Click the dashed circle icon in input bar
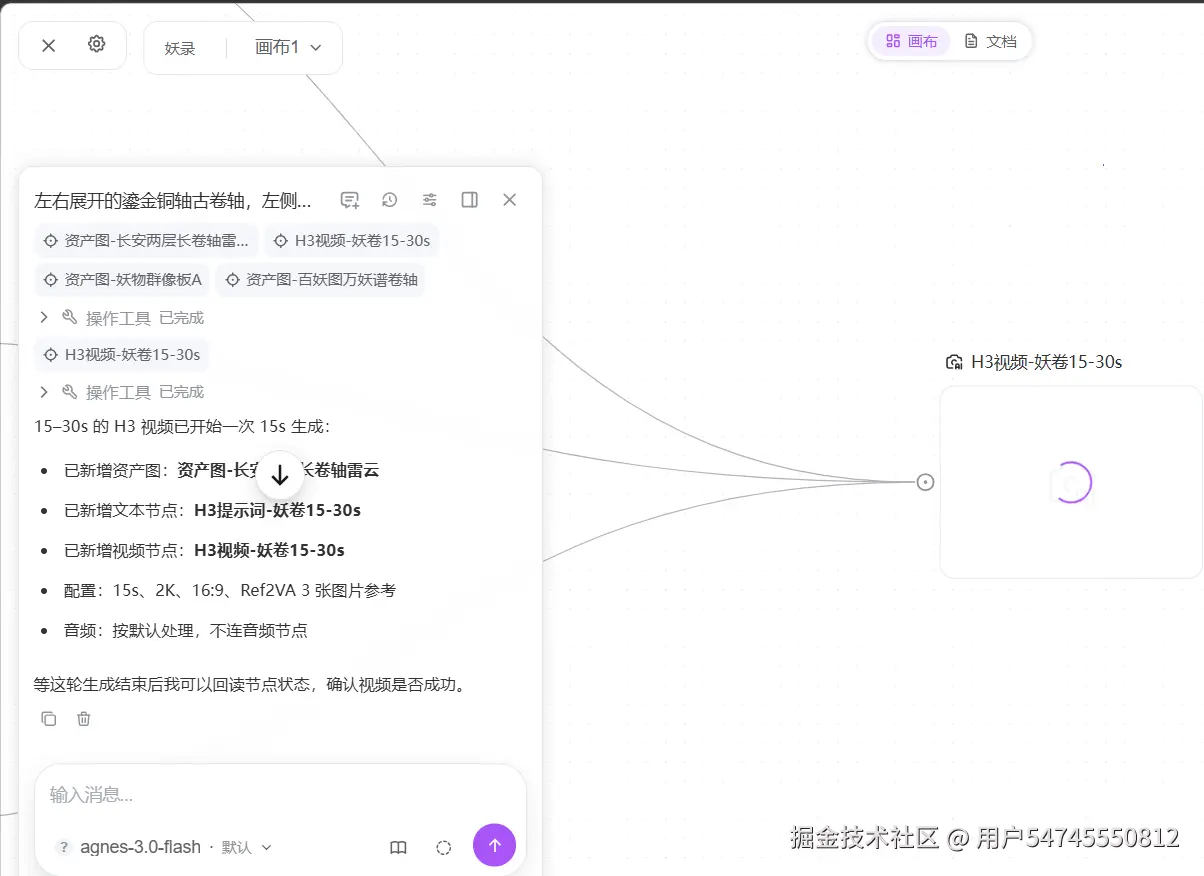Viewport: 1204px width, 876px height. tap(444, 847)
